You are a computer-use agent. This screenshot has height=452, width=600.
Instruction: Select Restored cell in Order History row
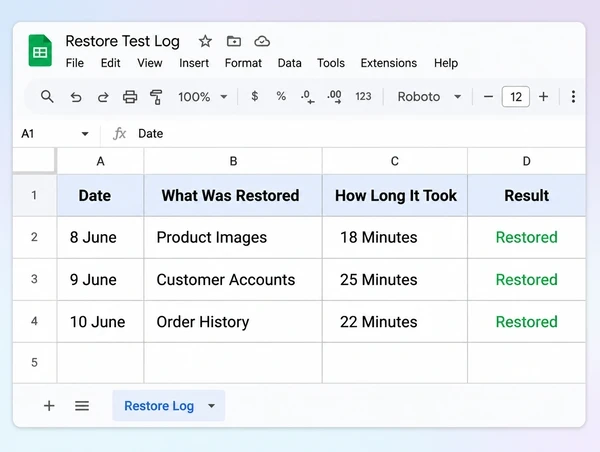[x=527, y=321]
